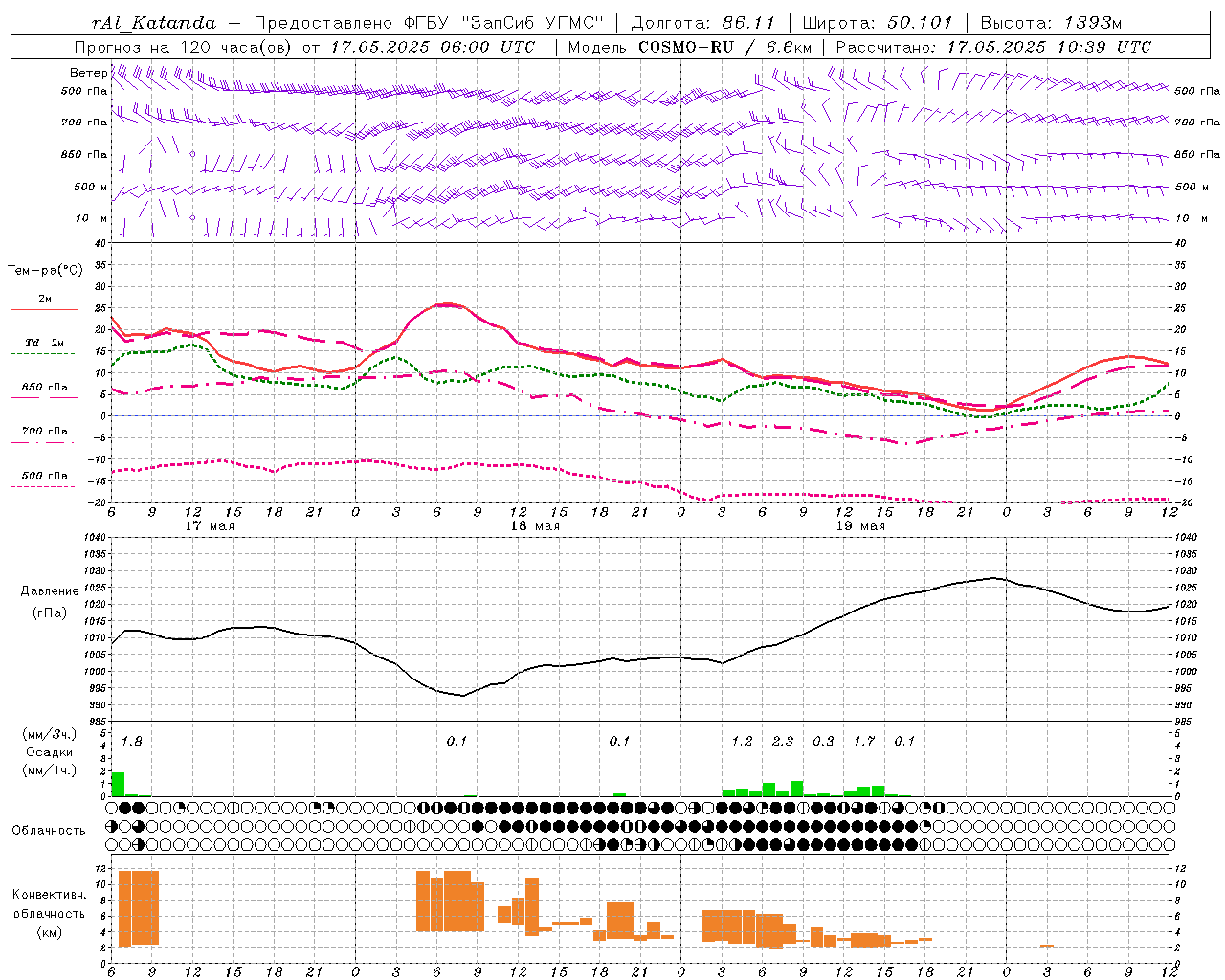The width and height of the screenshot is (1225, 980).
Task: Click the 10 м wind level label on the left
Action: [91, 218]
